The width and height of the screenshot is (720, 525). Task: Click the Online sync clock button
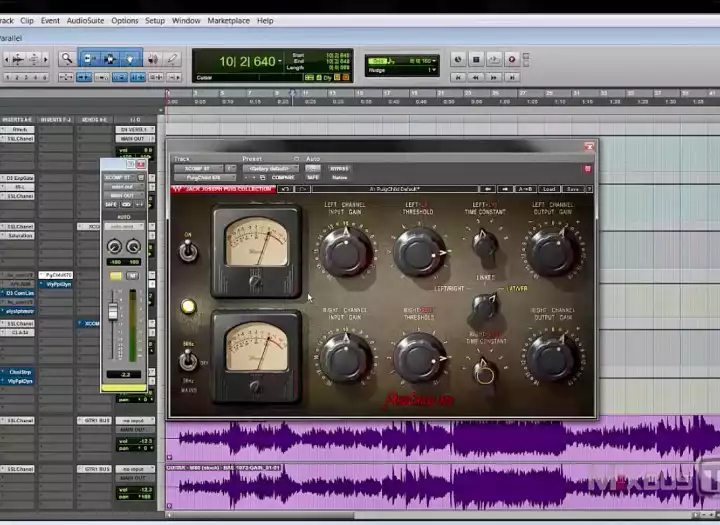458,59
